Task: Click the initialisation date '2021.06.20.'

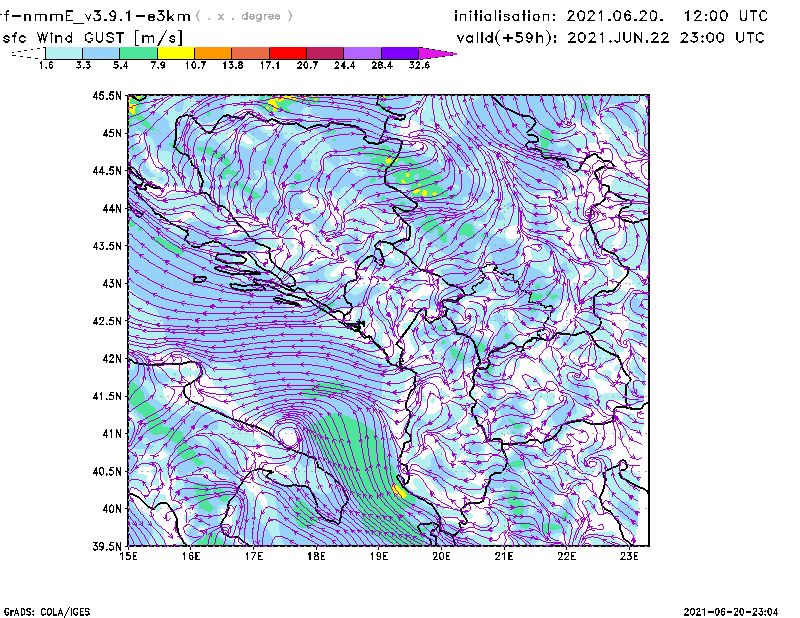Action: click(615, 16)
